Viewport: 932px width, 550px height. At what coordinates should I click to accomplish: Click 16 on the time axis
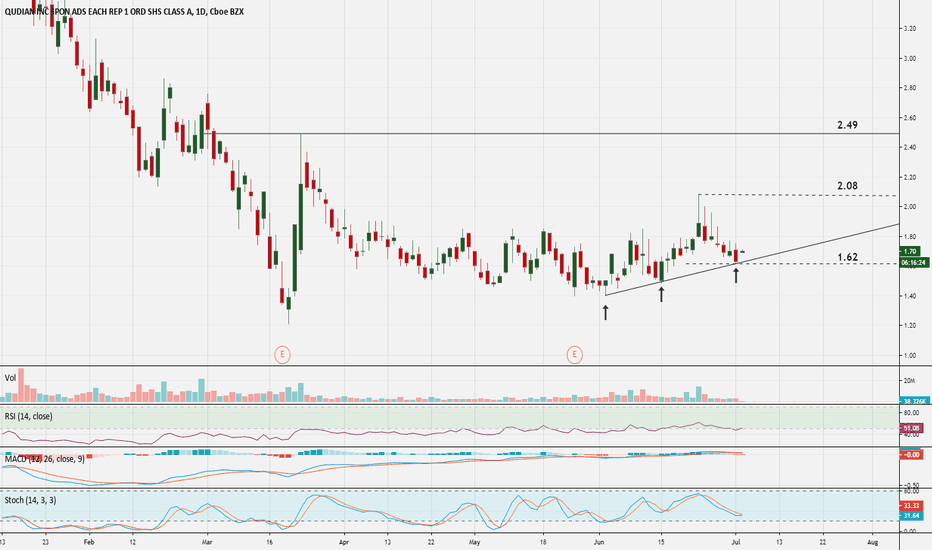point(269,542)
